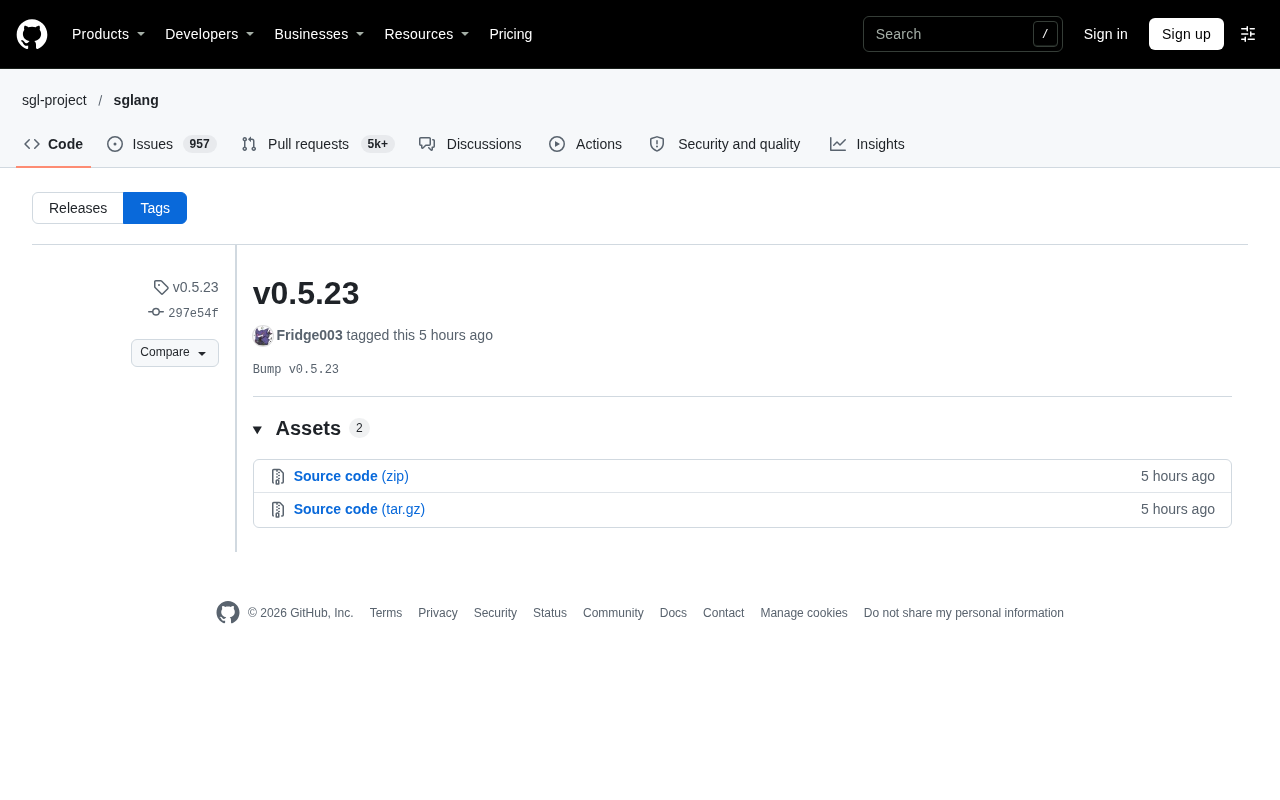Download Source code (zip)
The height and width of the screenshot is (800, 1280).
pyautogui.click(x=351, y=476)
